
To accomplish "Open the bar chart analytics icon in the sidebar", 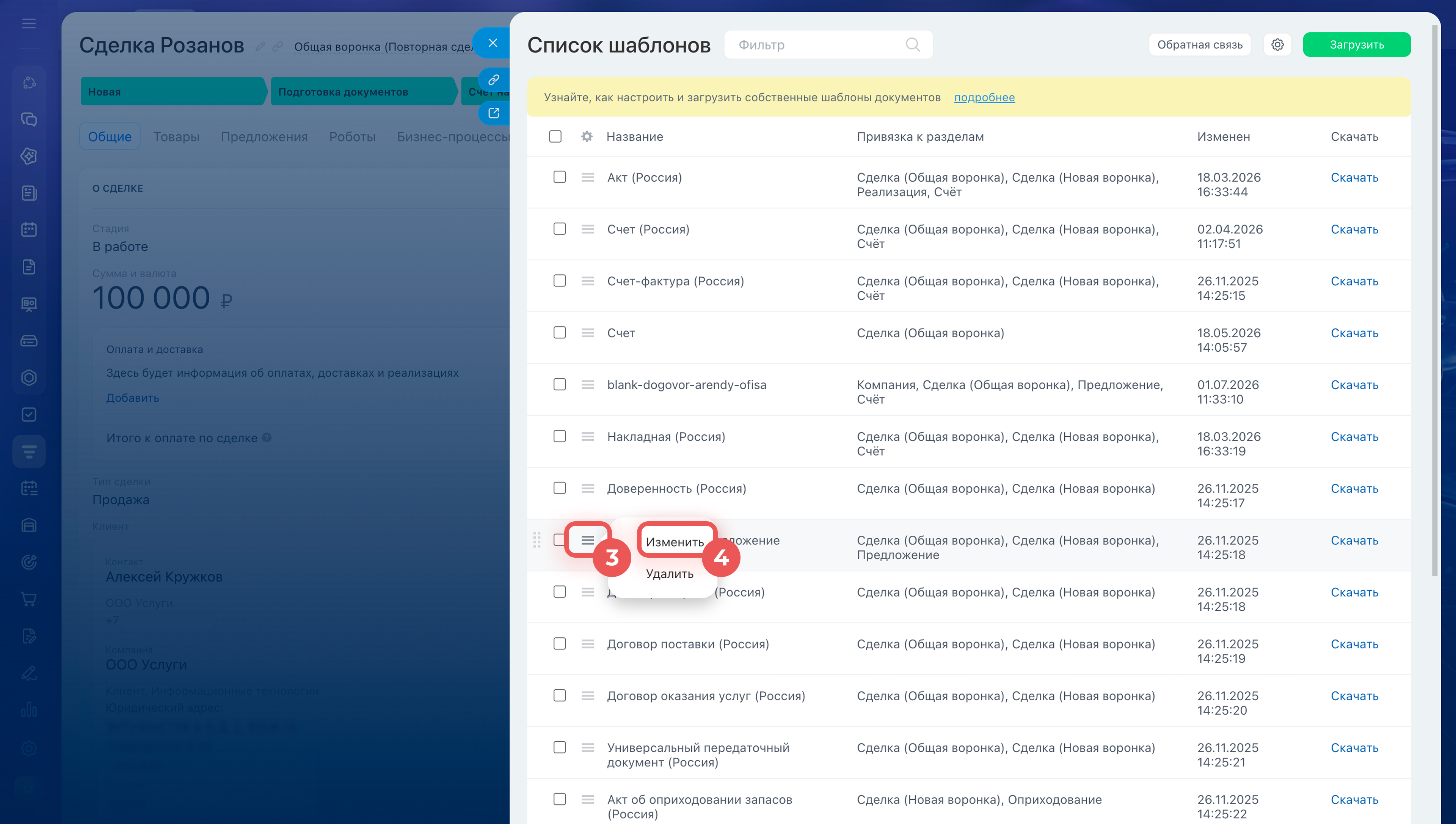I will click(29, 709).
